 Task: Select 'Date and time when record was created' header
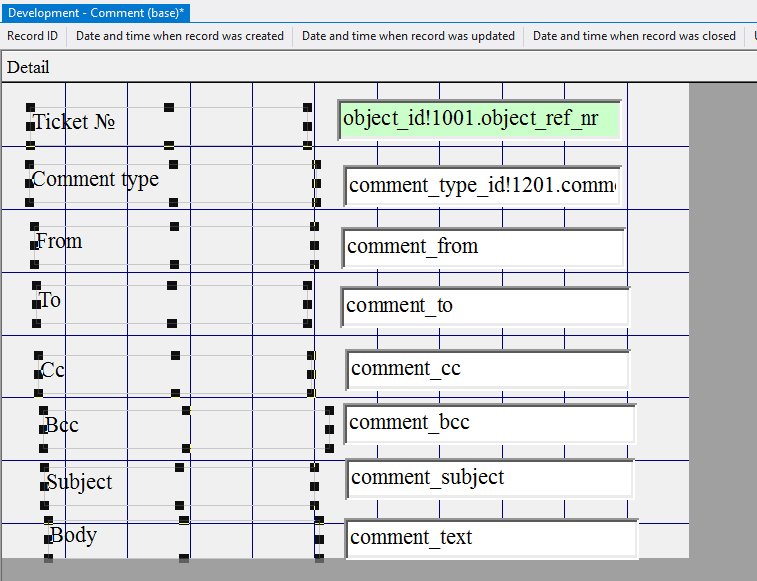(x=180, y=36)
